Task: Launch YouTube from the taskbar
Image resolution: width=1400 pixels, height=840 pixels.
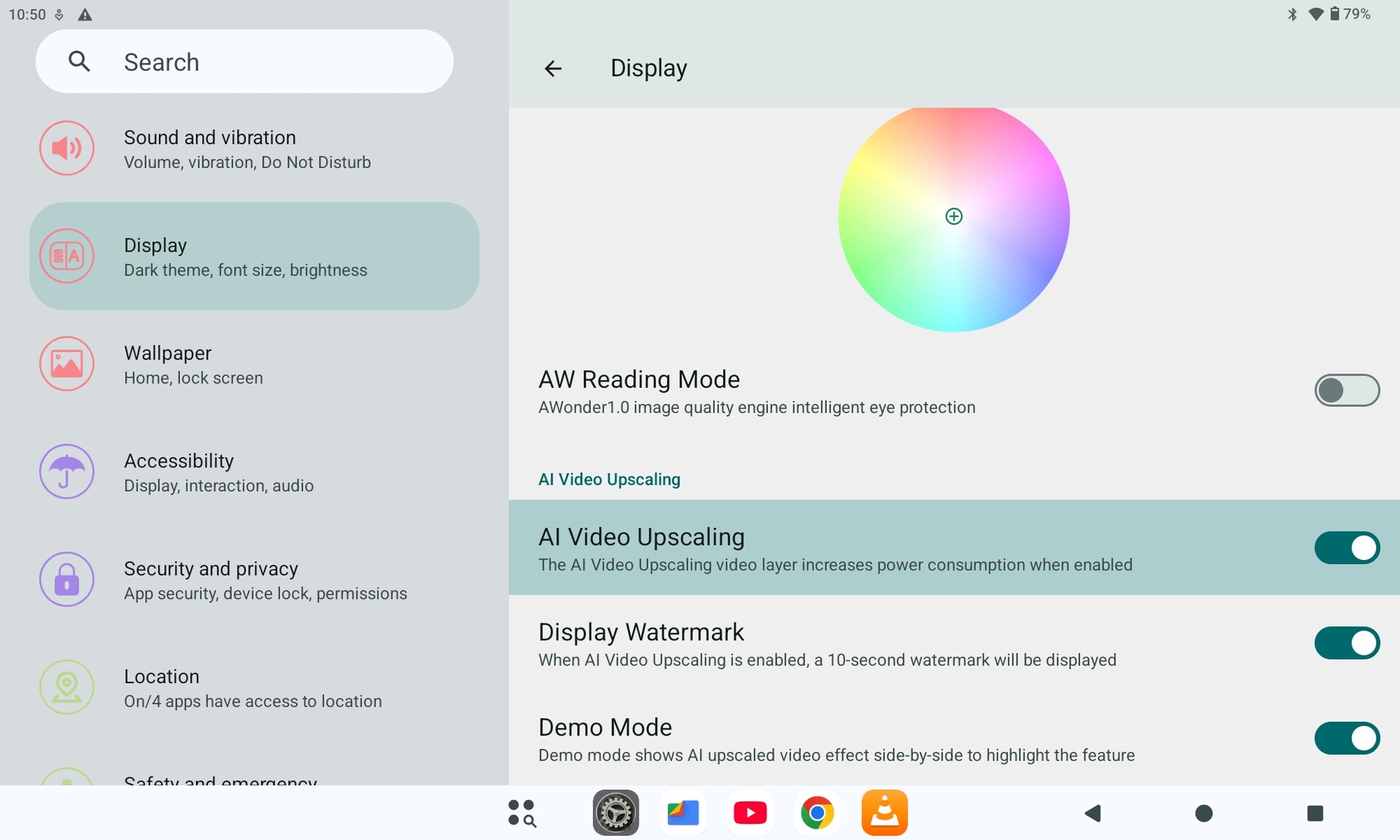Action: pos(750,812)
